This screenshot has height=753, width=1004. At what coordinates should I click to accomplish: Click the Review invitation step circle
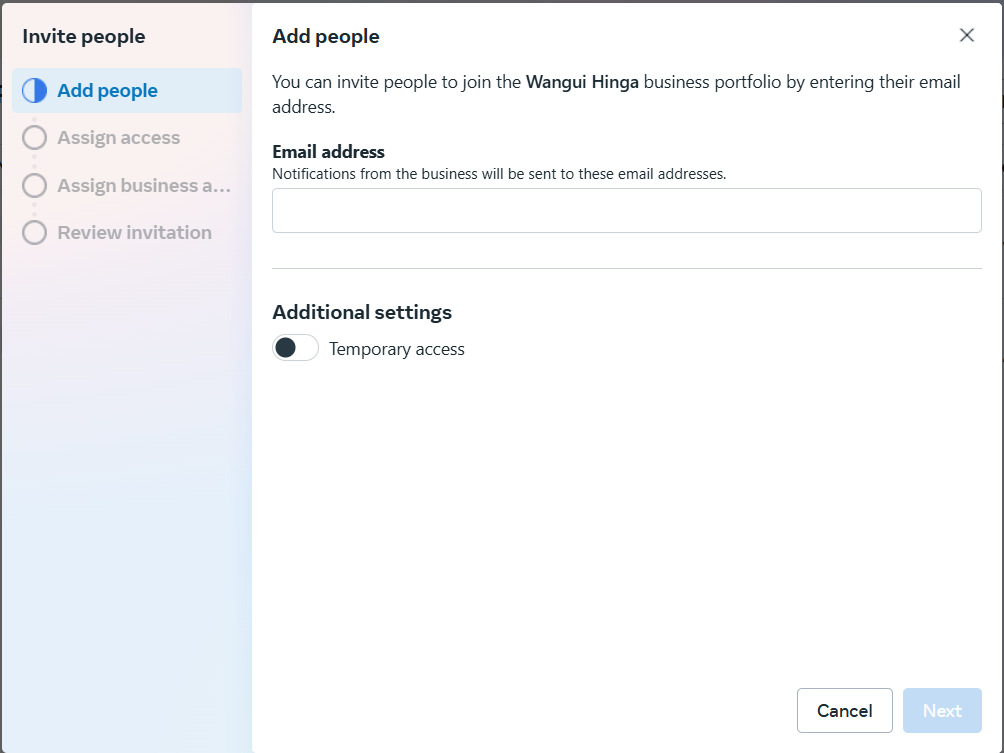[x=35, y=232]
